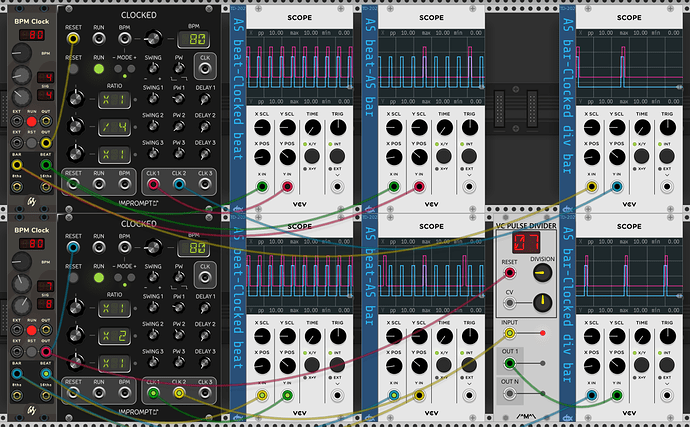
Task: Click the 16ths output jack on upper BPM Clock
Action: 46,187
